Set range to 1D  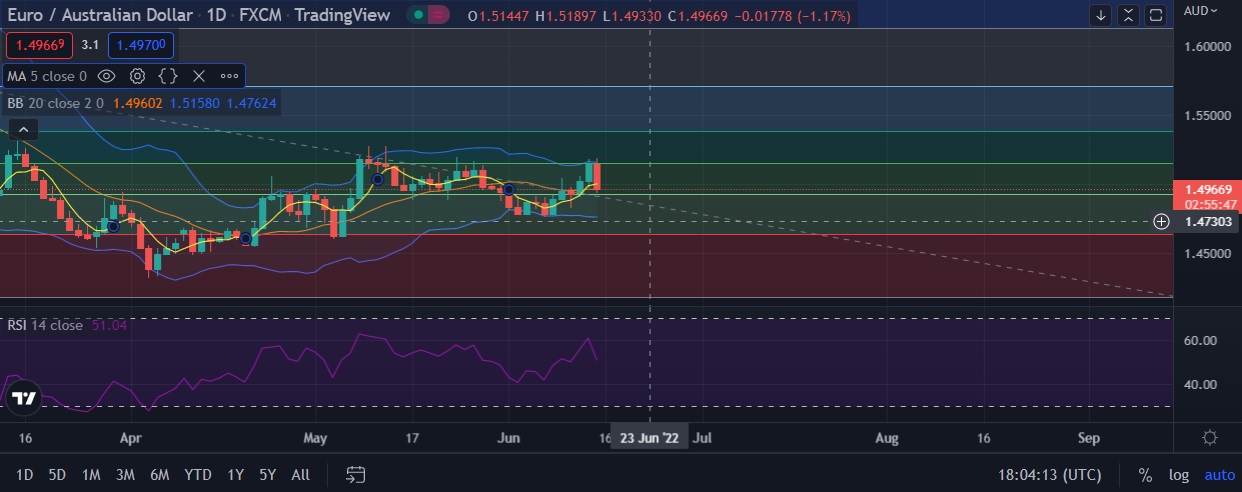[x=25, y=474]
